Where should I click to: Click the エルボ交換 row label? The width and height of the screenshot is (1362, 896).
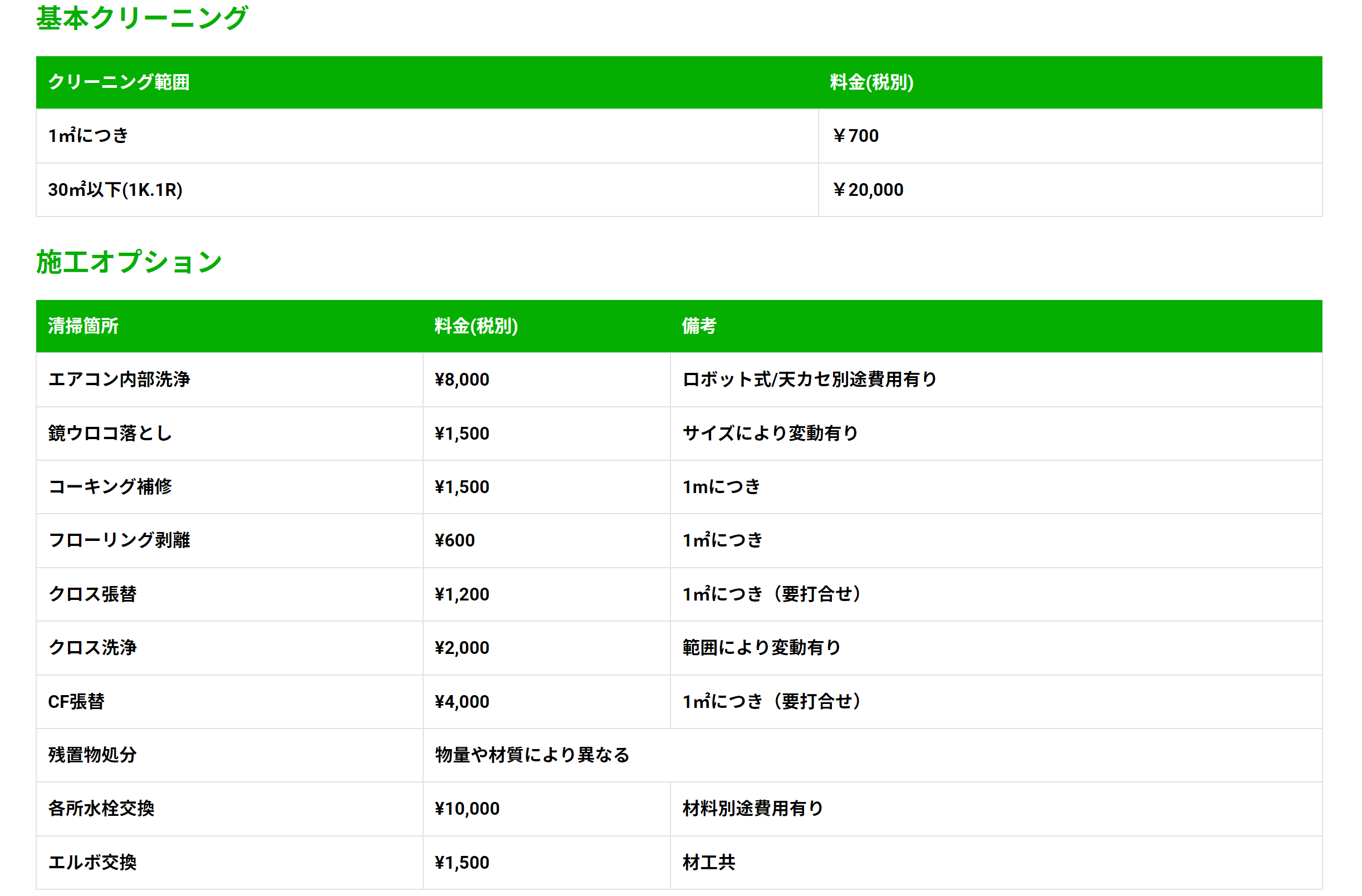pos(92,862)
